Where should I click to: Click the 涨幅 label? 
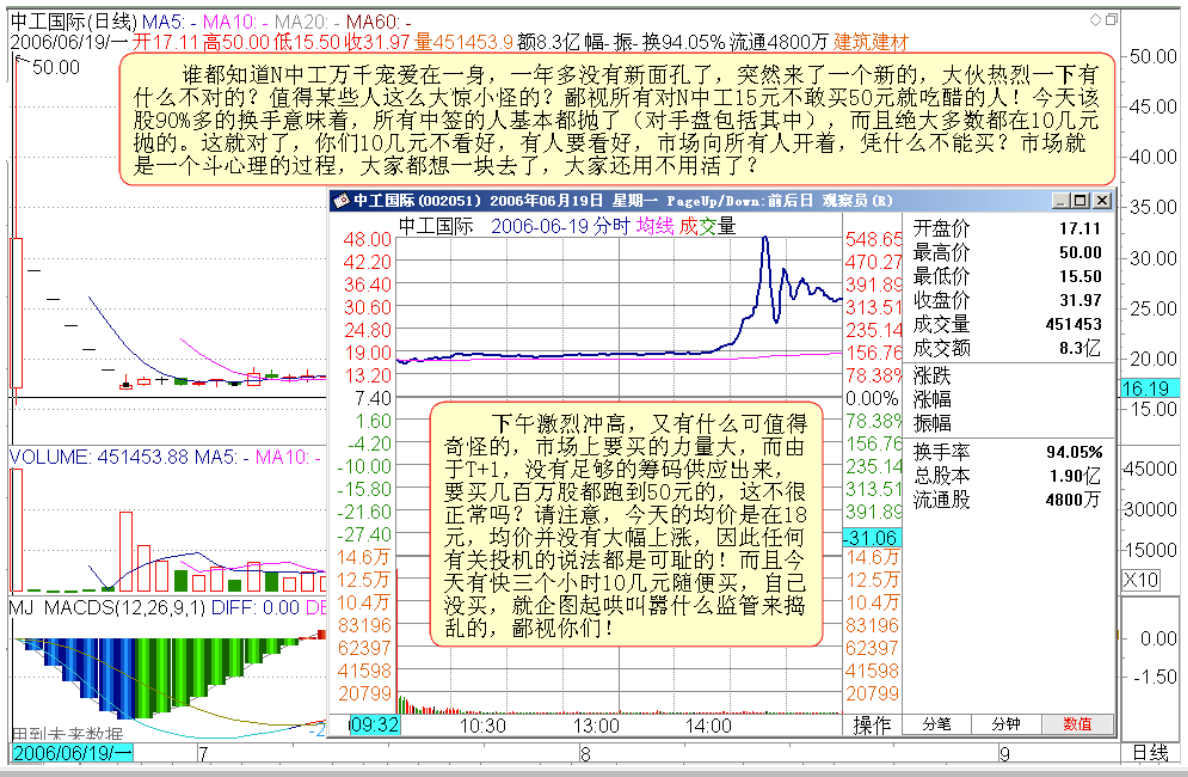click(x=932, y=399)
